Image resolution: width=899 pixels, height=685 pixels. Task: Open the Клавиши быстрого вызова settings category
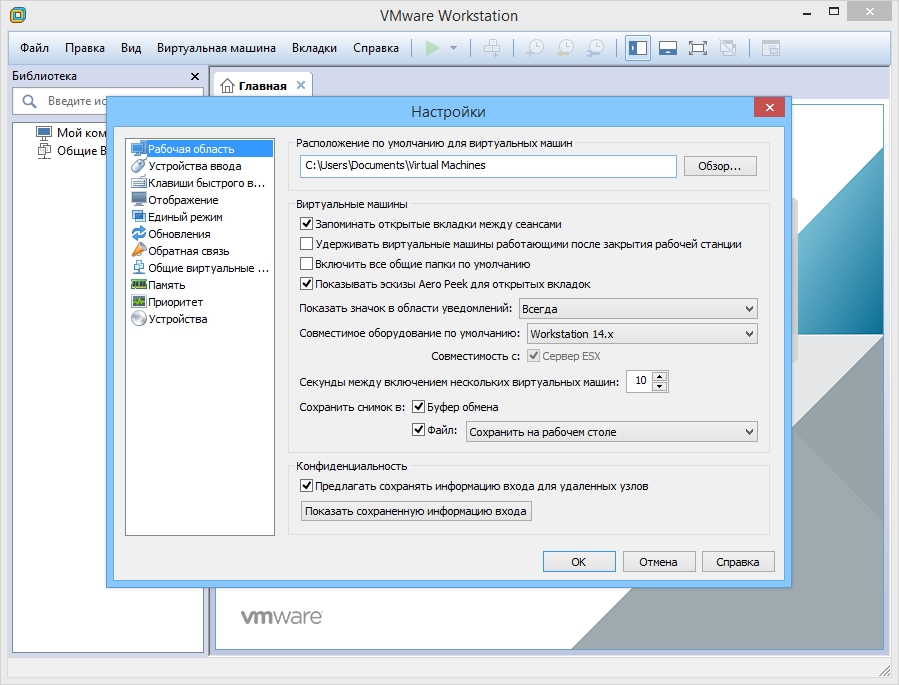tap(205, 183)
